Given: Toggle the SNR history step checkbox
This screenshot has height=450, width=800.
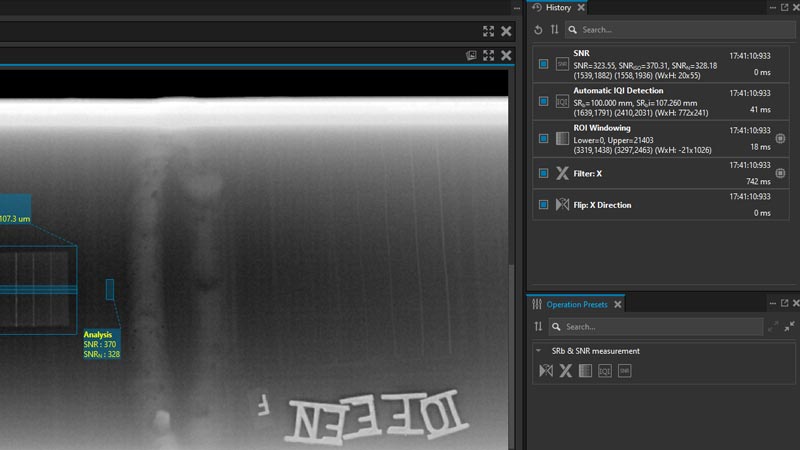Looking at the screenshot, I should click(x=543, y=64).
